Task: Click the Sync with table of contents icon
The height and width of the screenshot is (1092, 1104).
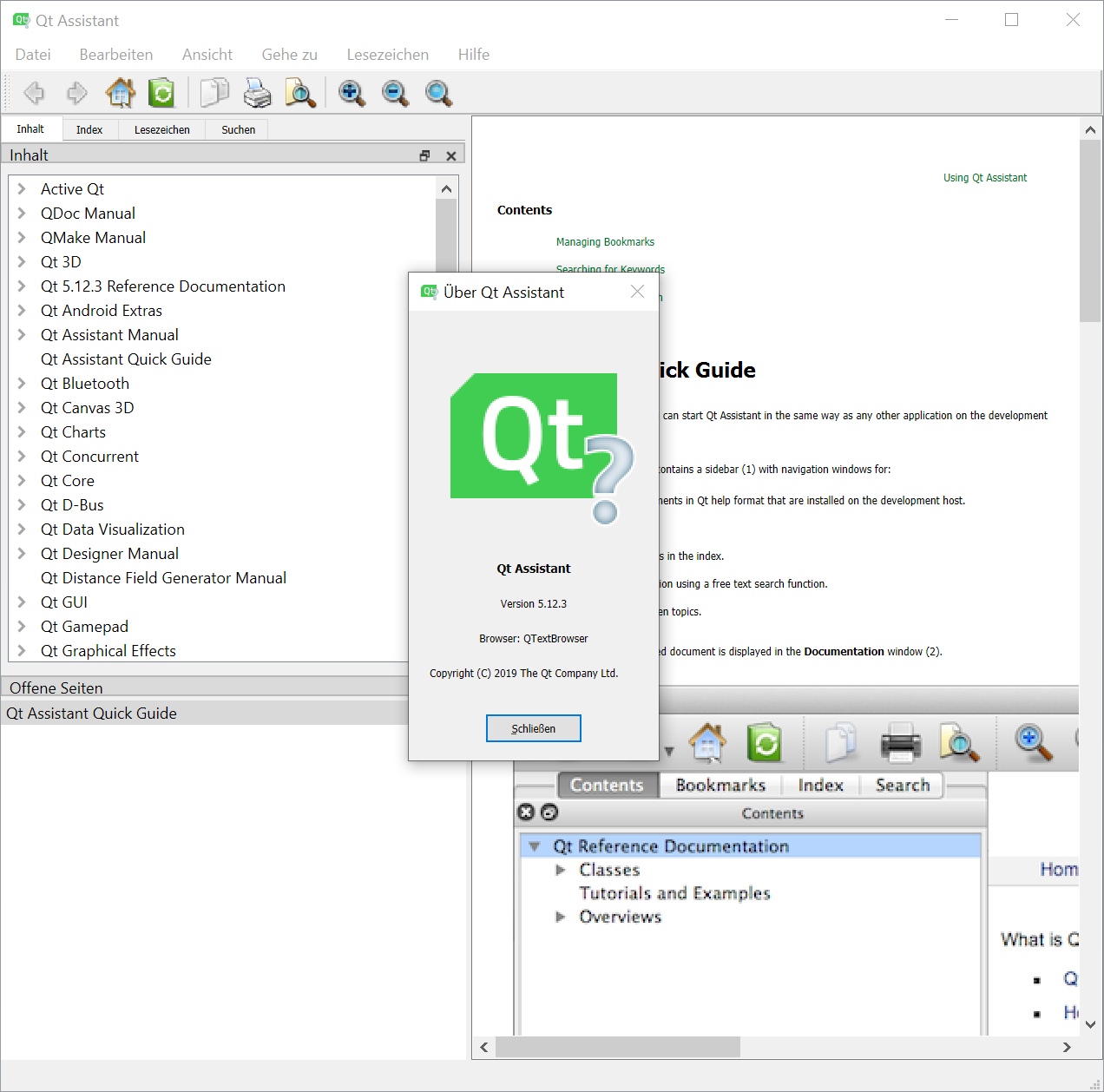Action: [161, 93]
